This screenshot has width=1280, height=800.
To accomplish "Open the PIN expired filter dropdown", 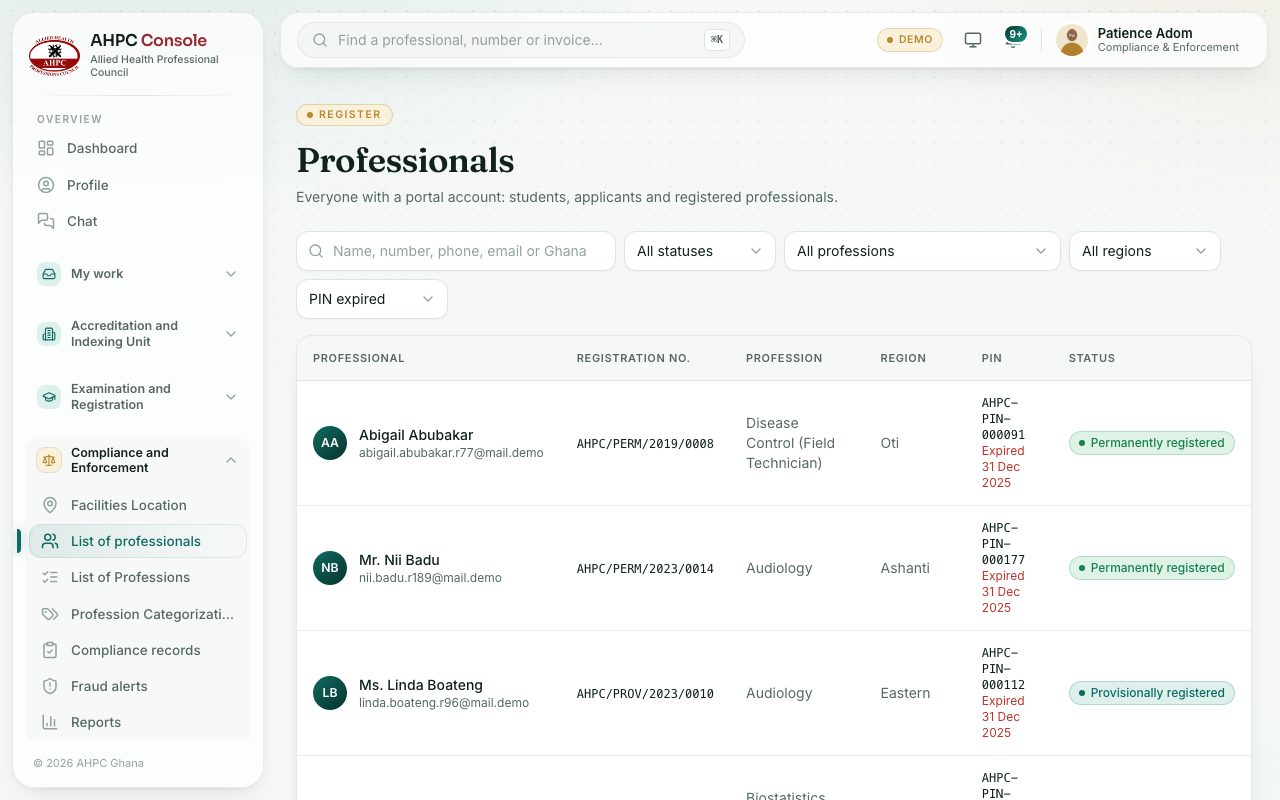I will 372,299.
